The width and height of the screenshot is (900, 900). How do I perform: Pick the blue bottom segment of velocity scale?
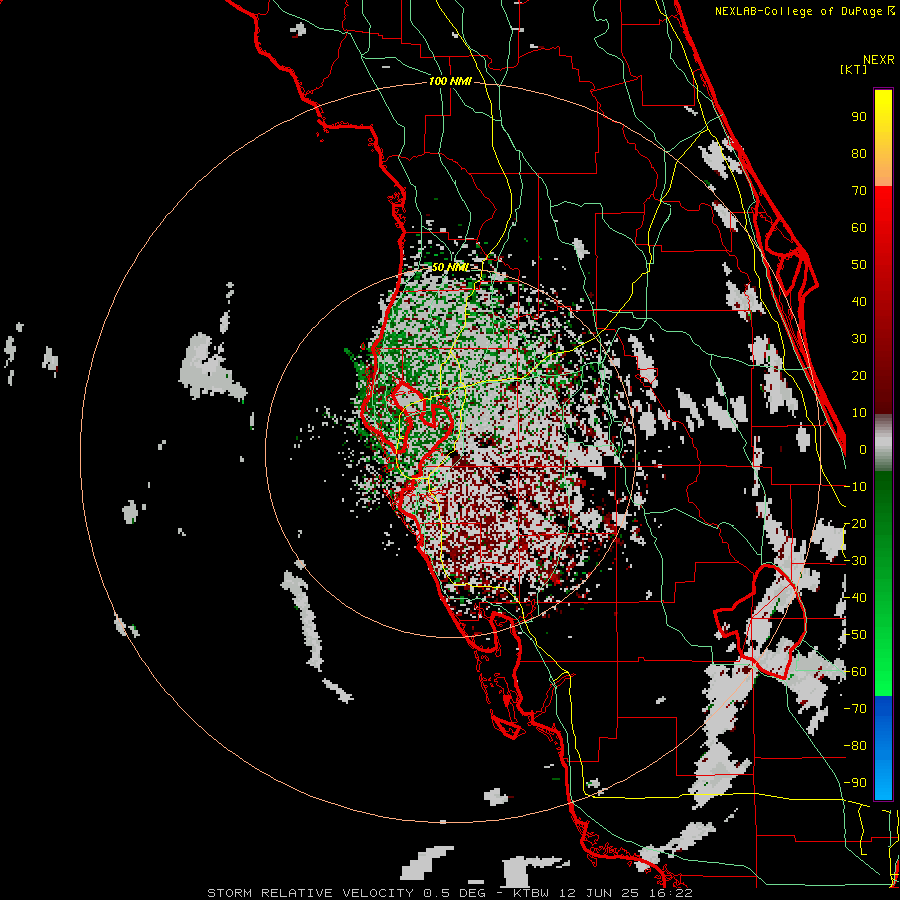[x=883, y=748]
